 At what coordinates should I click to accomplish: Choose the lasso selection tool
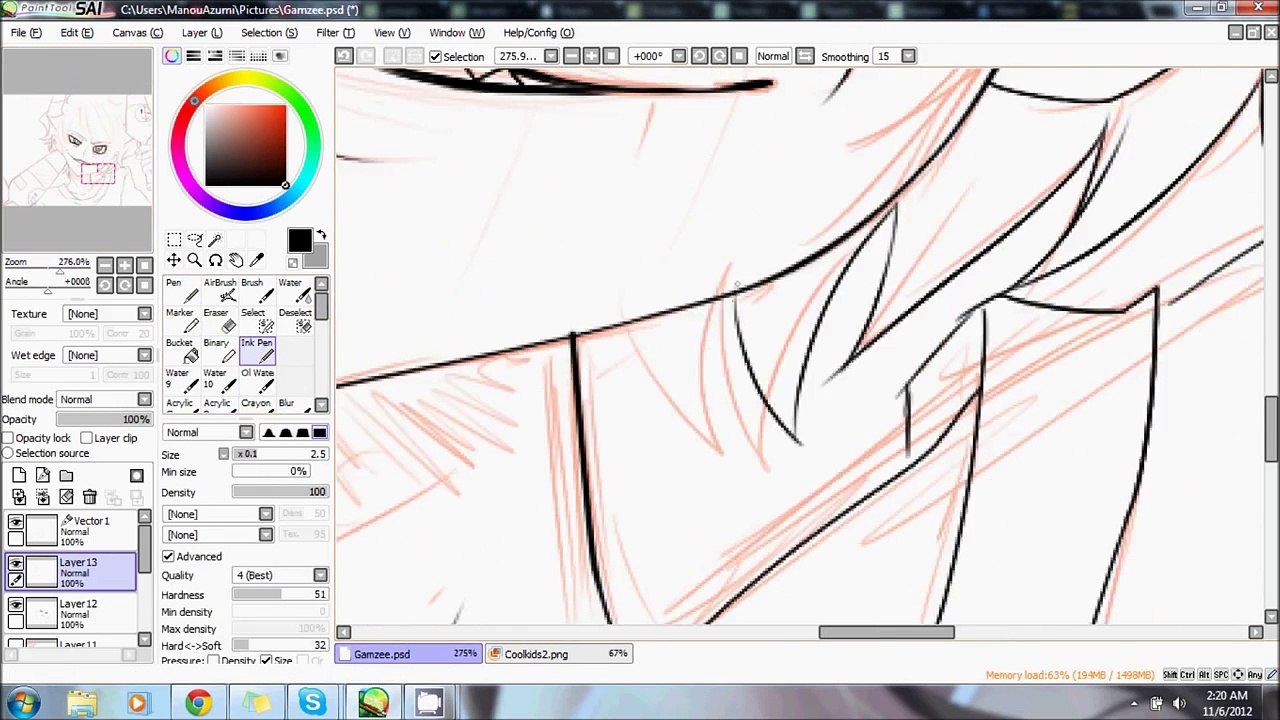[x=195, y=239]
